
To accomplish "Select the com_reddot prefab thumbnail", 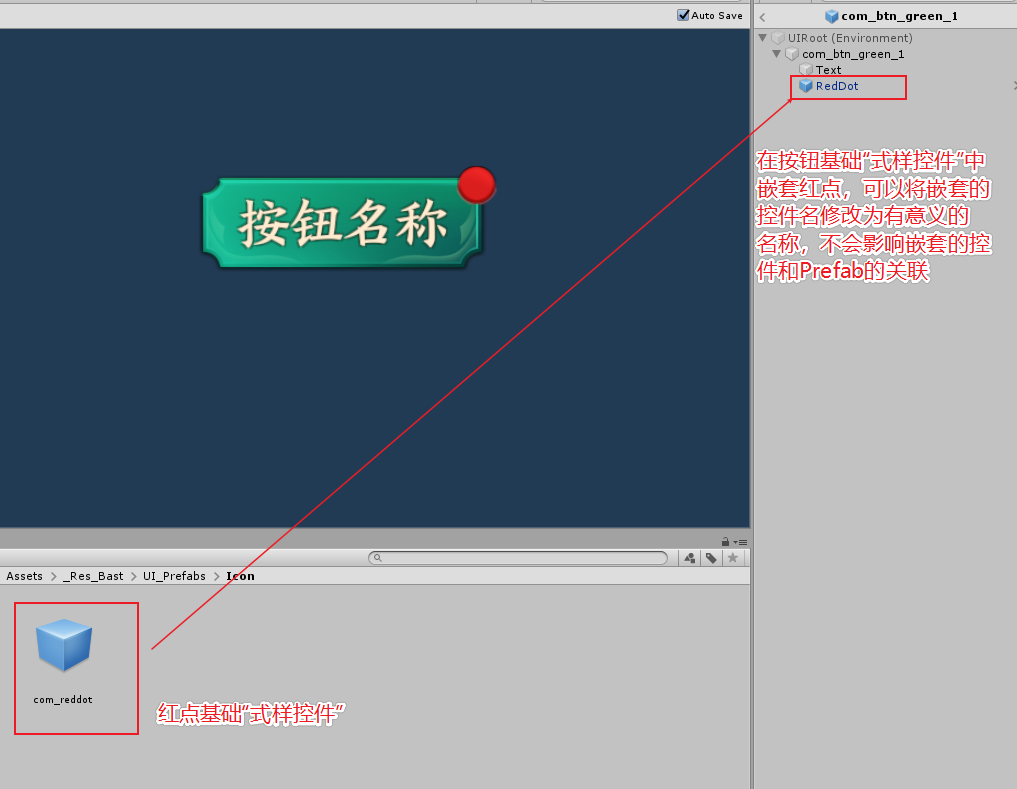I will point(64,645).
